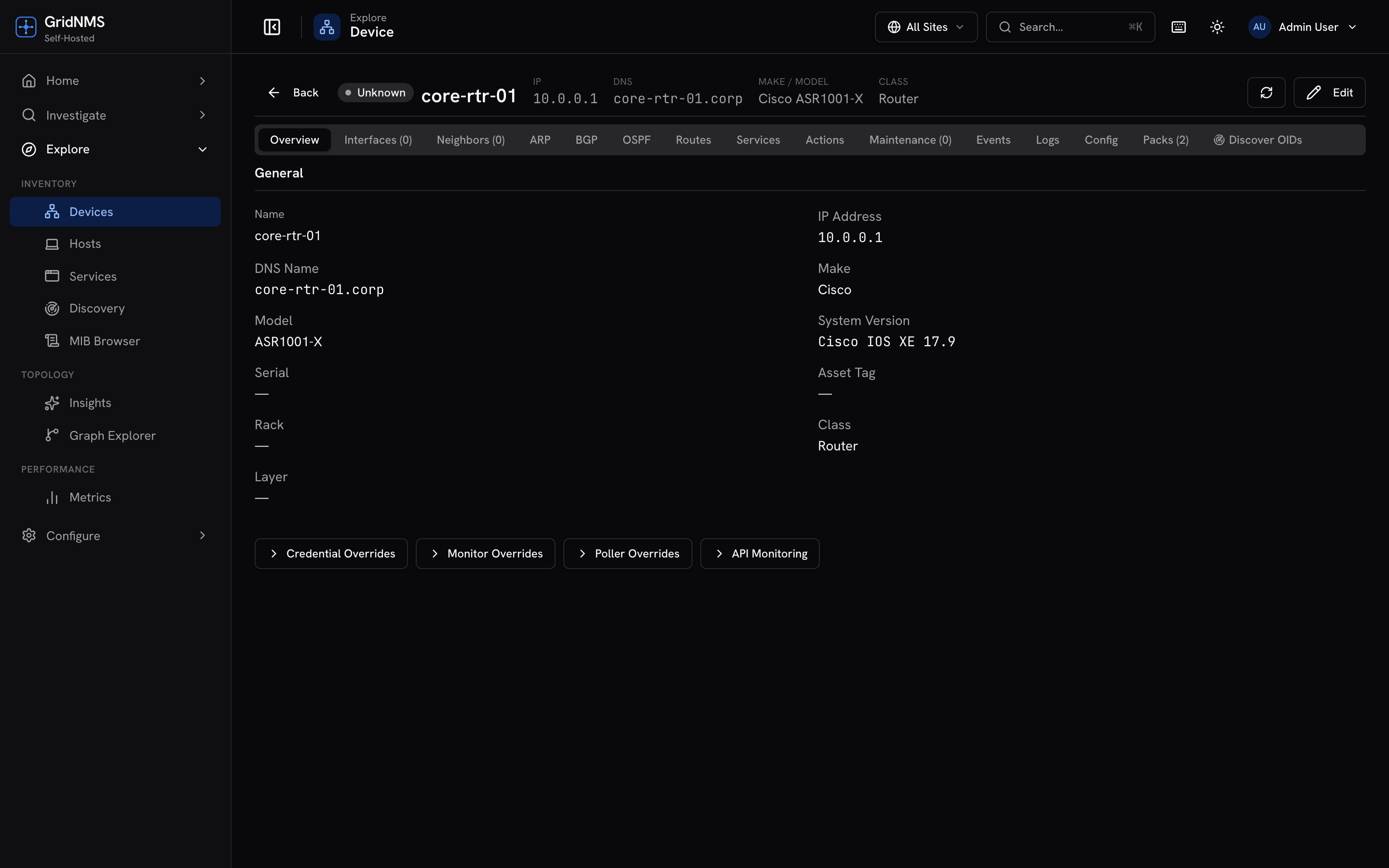Viewport: 1389px width, 868px height.
Task: Open the All Sites dropdown
Action: tap(926, 27)
